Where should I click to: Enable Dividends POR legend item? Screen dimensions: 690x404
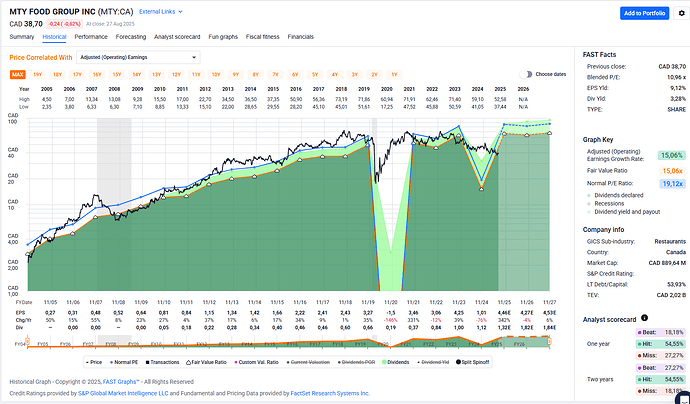356,362
